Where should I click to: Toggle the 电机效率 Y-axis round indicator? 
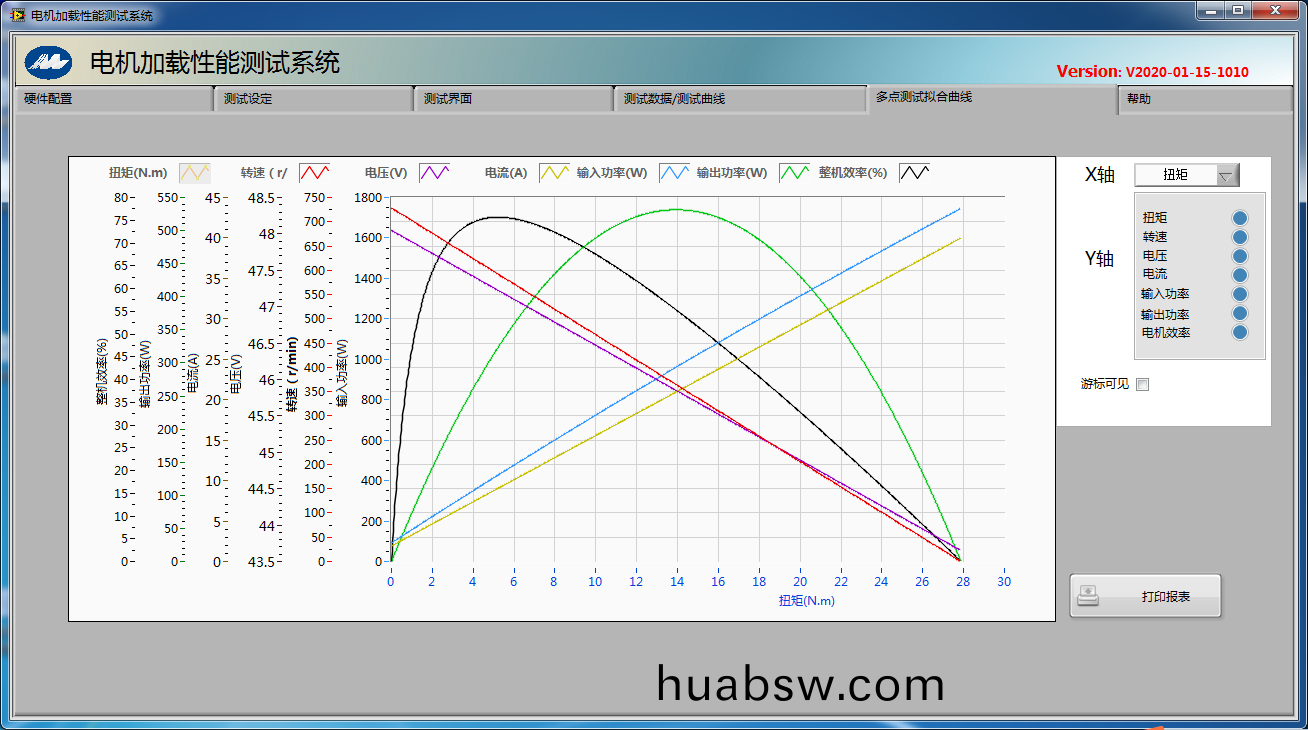[1240, 332]
